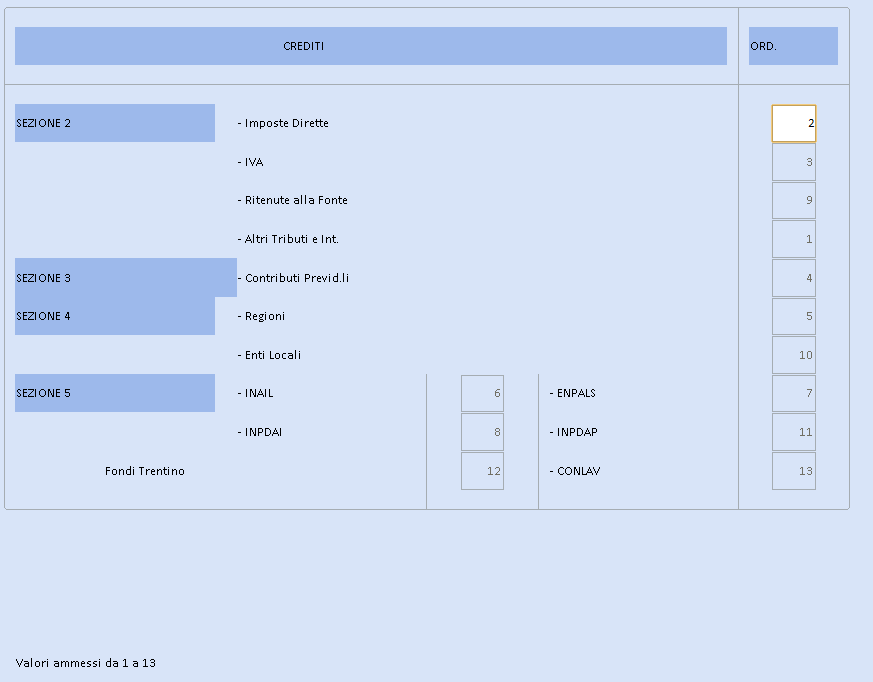Click the Contributi Previd.li label

(293, 278)
